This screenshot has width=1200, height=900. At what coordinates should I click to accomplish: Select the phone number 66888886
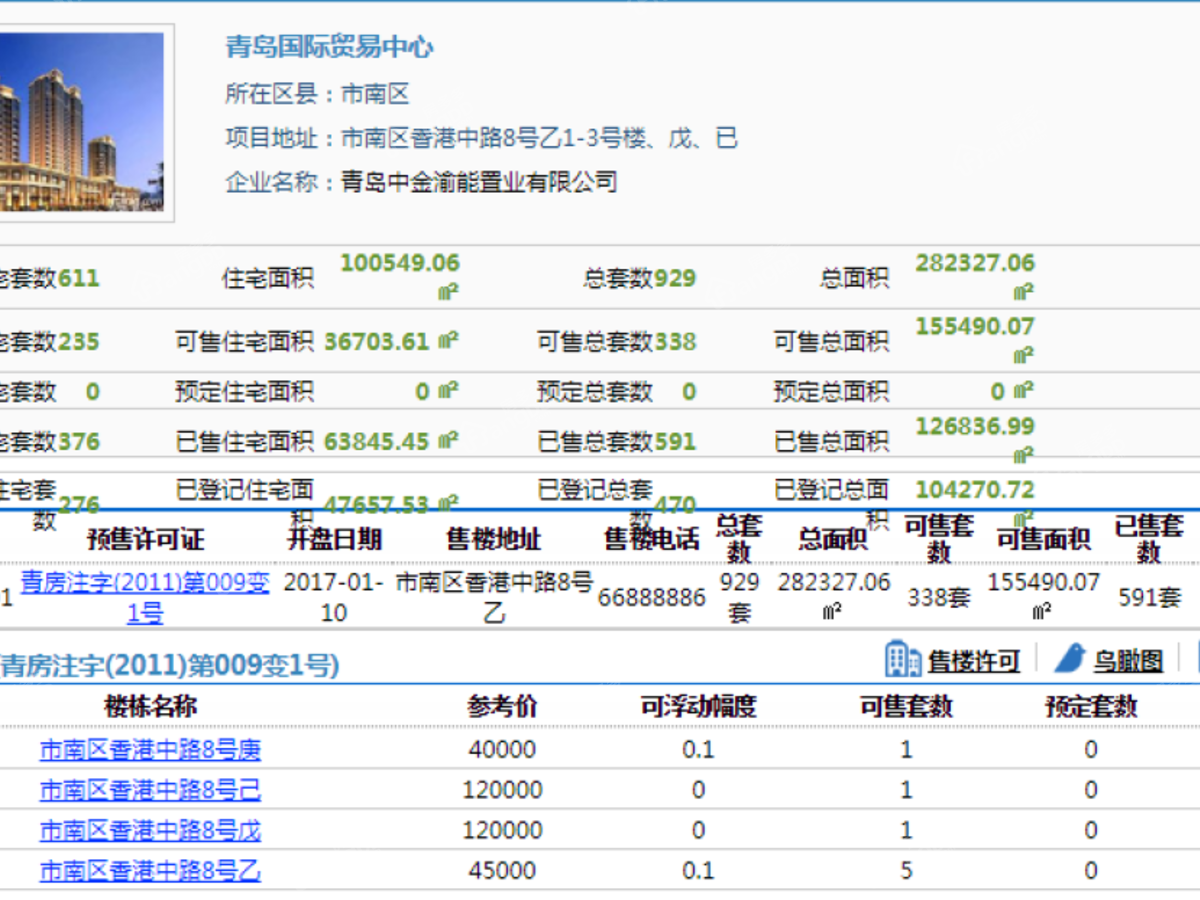click(651, 598)
